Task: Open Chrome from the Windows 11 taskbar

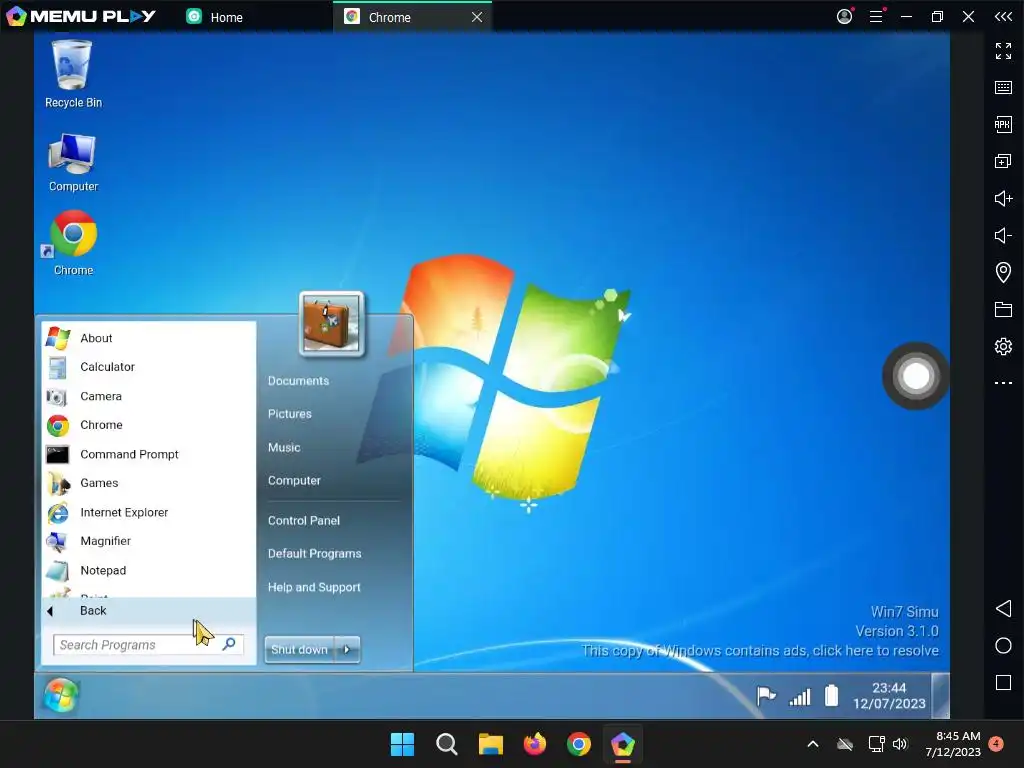Action: [x=579, y=744]
